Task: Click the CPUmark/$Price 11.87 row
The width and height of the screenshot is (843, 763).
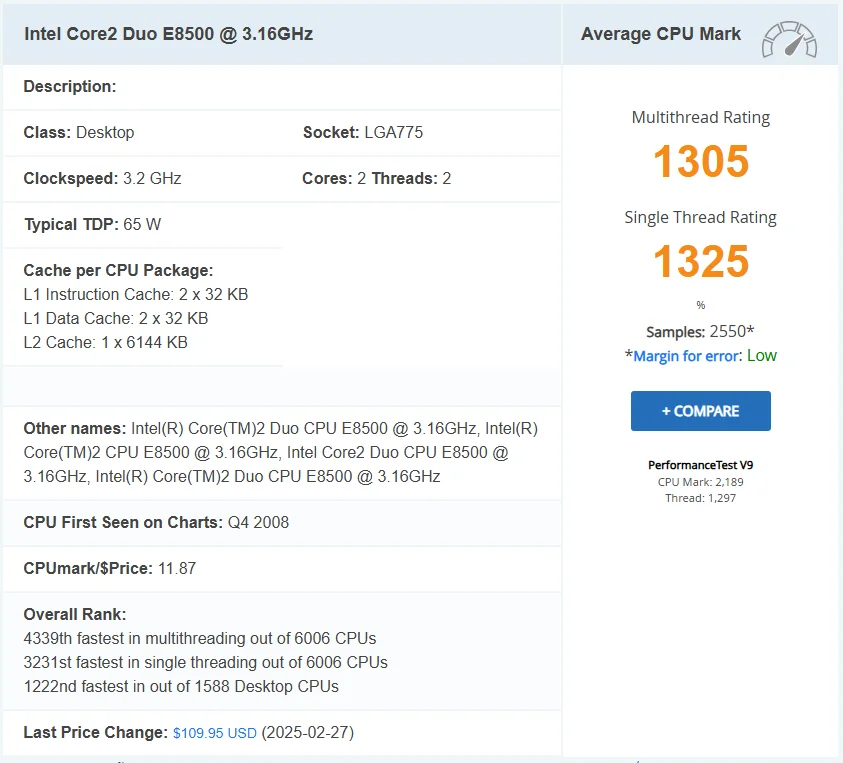Action: point(282,569)
